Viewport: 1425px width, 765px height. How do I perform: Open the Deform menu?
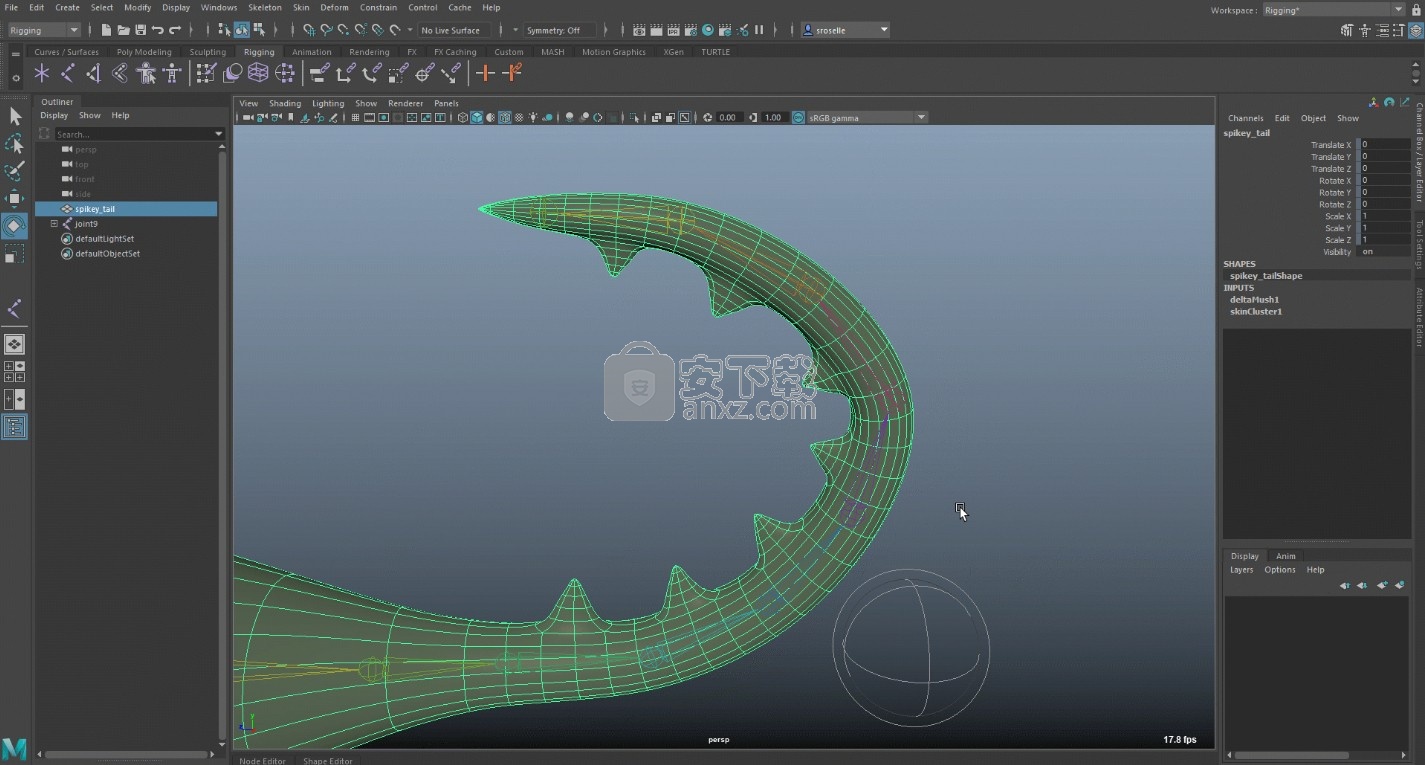click(334, 7)
